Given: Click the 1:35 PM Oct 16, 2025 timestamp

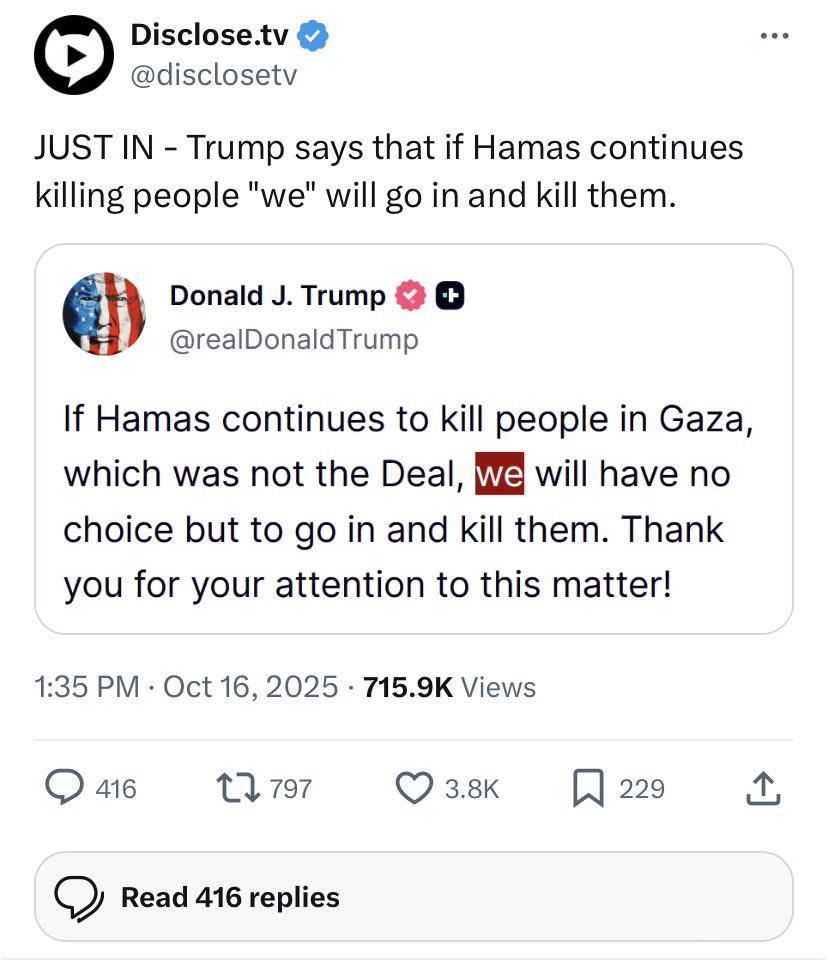Looking at the screenshot, I should pyautogui.click(x=186, y=687).
